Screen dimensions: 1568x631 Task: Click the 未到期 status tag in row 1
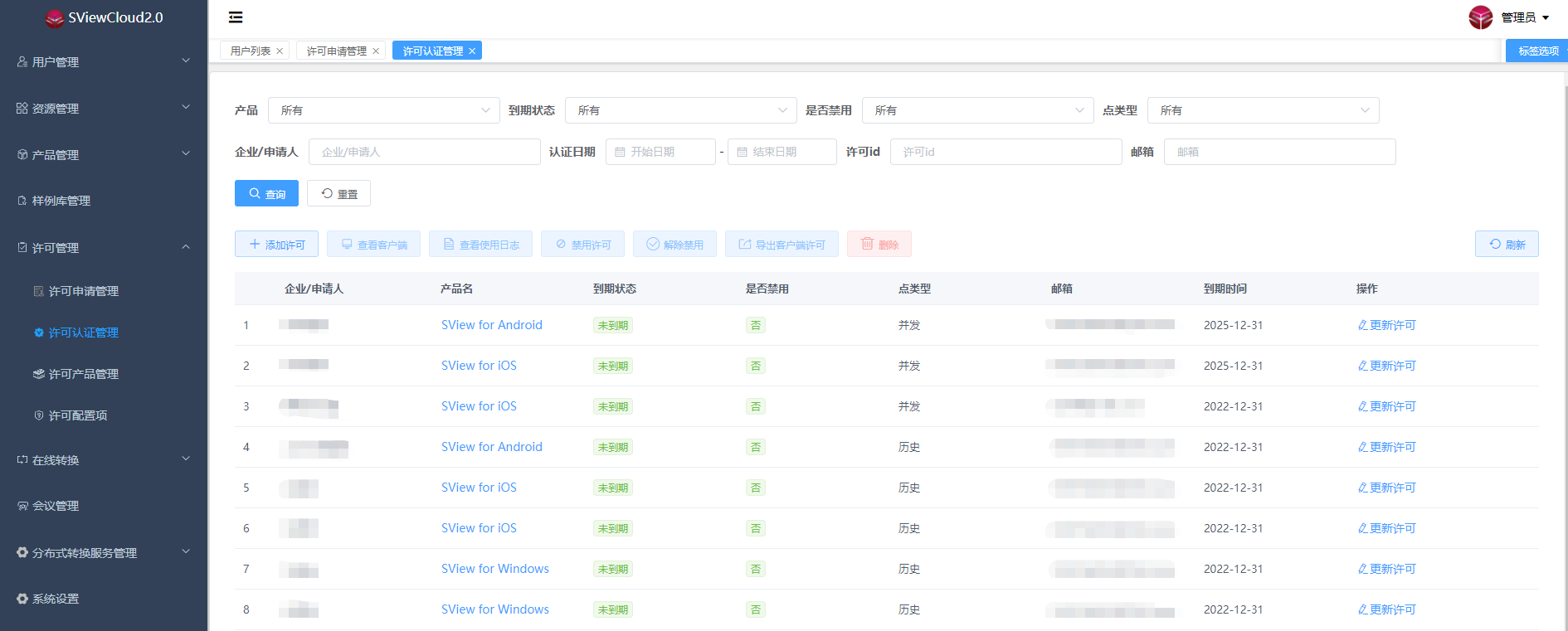[613, 325]
